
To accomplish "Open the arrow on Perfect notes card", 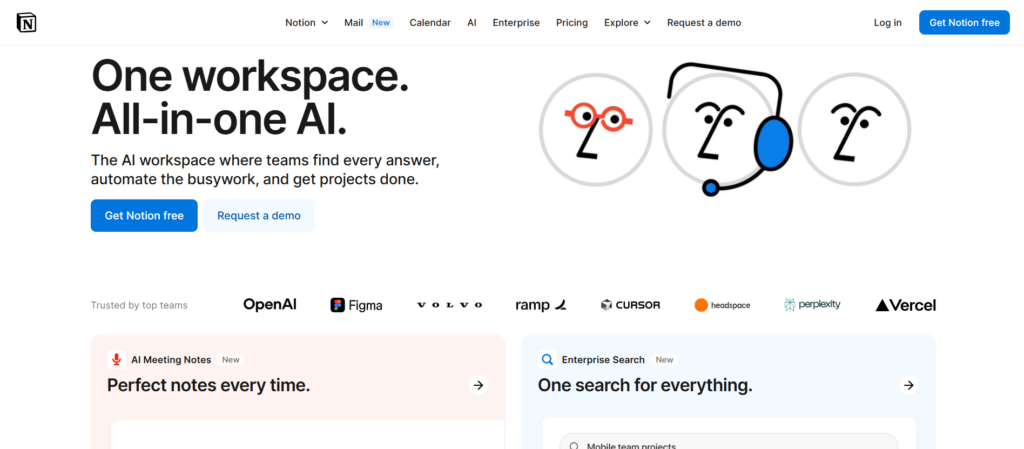I will point(478,385).
